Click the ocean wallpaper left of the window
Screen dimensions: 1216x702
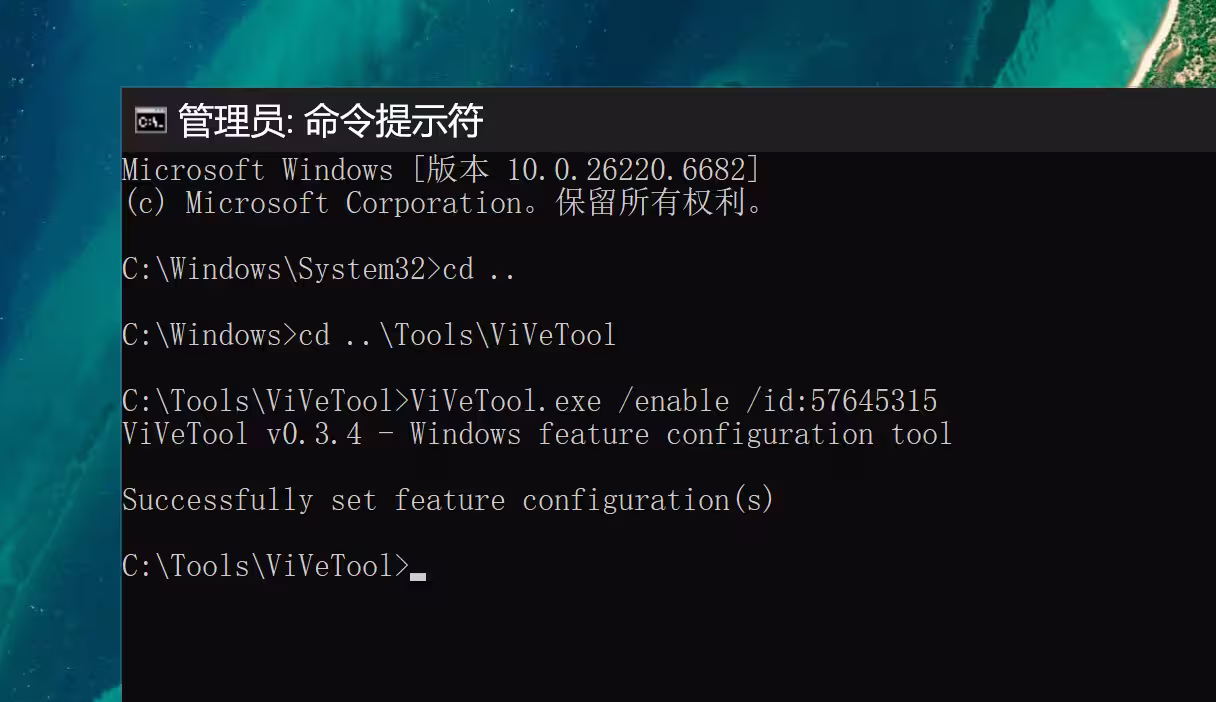click(60, 400)
